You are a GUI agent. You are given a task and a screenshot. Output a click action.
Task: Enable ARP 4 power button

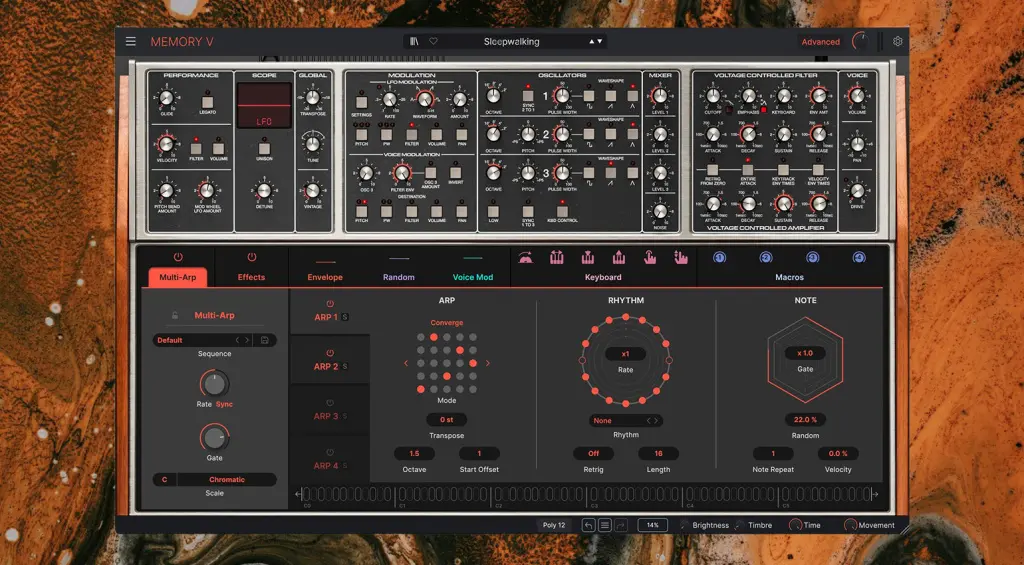click(x=330, y=453)
